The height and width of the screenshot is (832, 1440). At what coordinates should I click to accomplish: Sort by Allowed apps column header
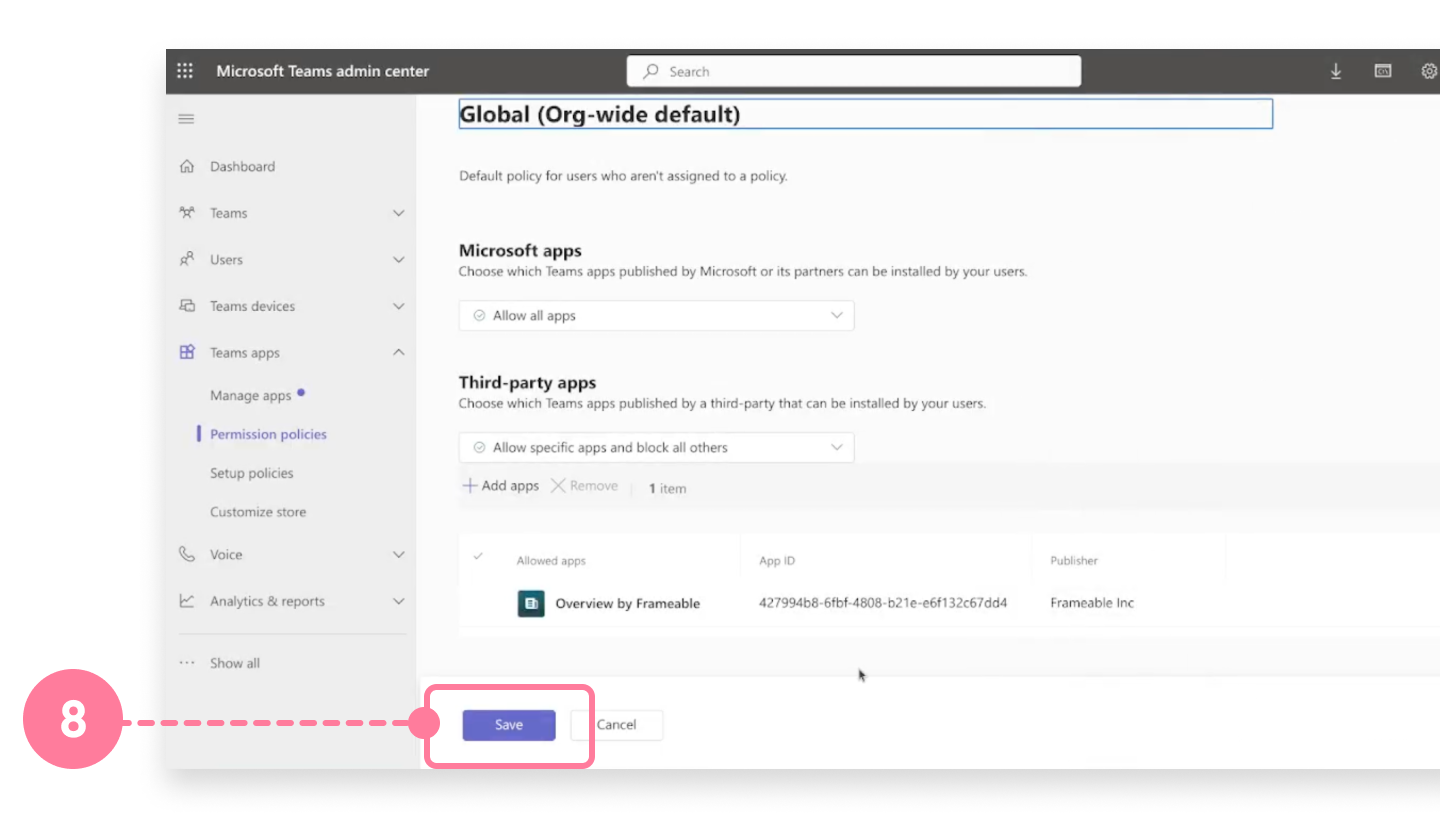(x=551, y=561)
